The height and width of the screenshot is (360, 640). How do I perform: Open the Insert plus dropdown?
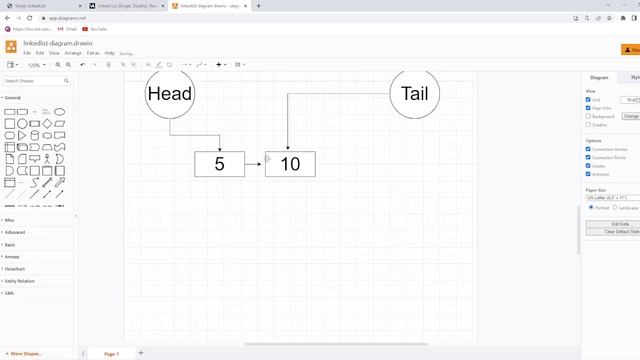(x=221, y=64)
